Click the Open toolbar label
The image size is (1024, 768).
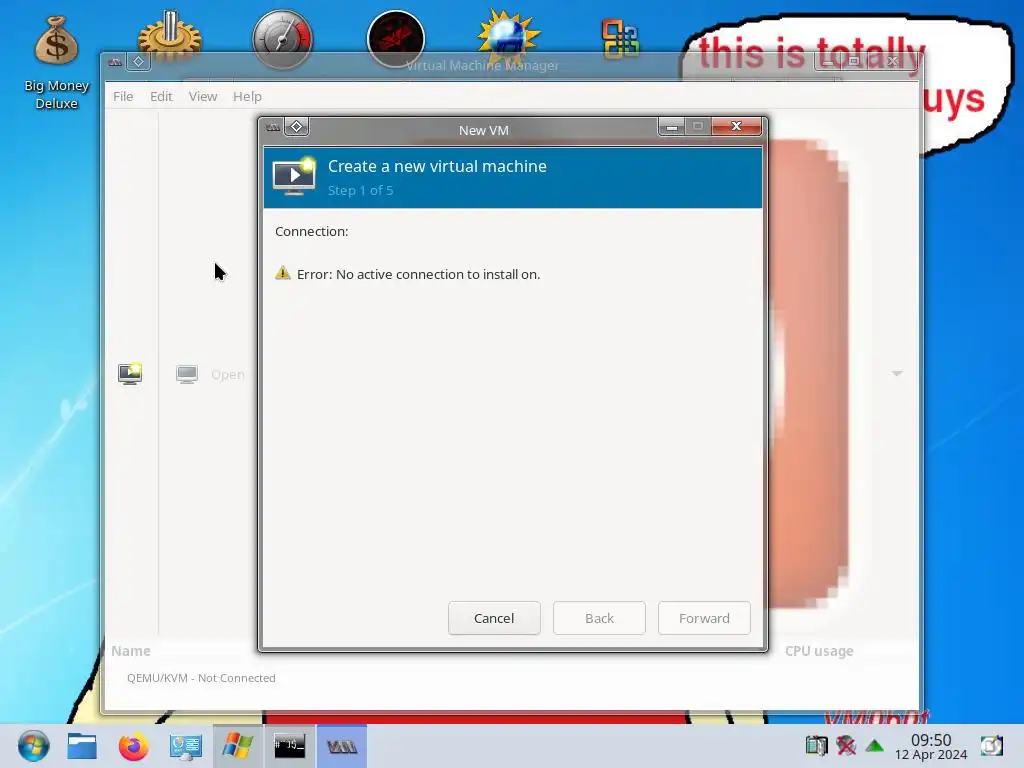point(227,374)
